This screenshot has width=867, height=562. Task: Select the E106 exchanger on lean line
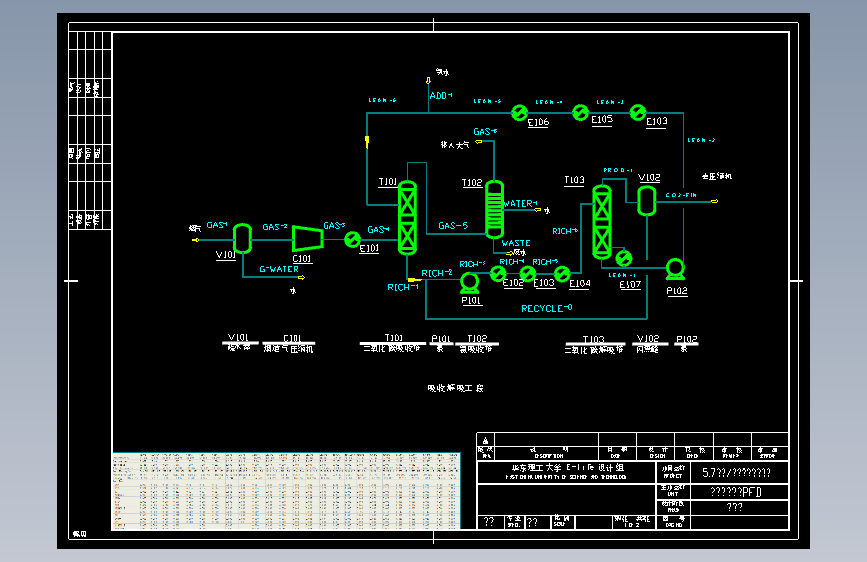click(x=519, y=113)
